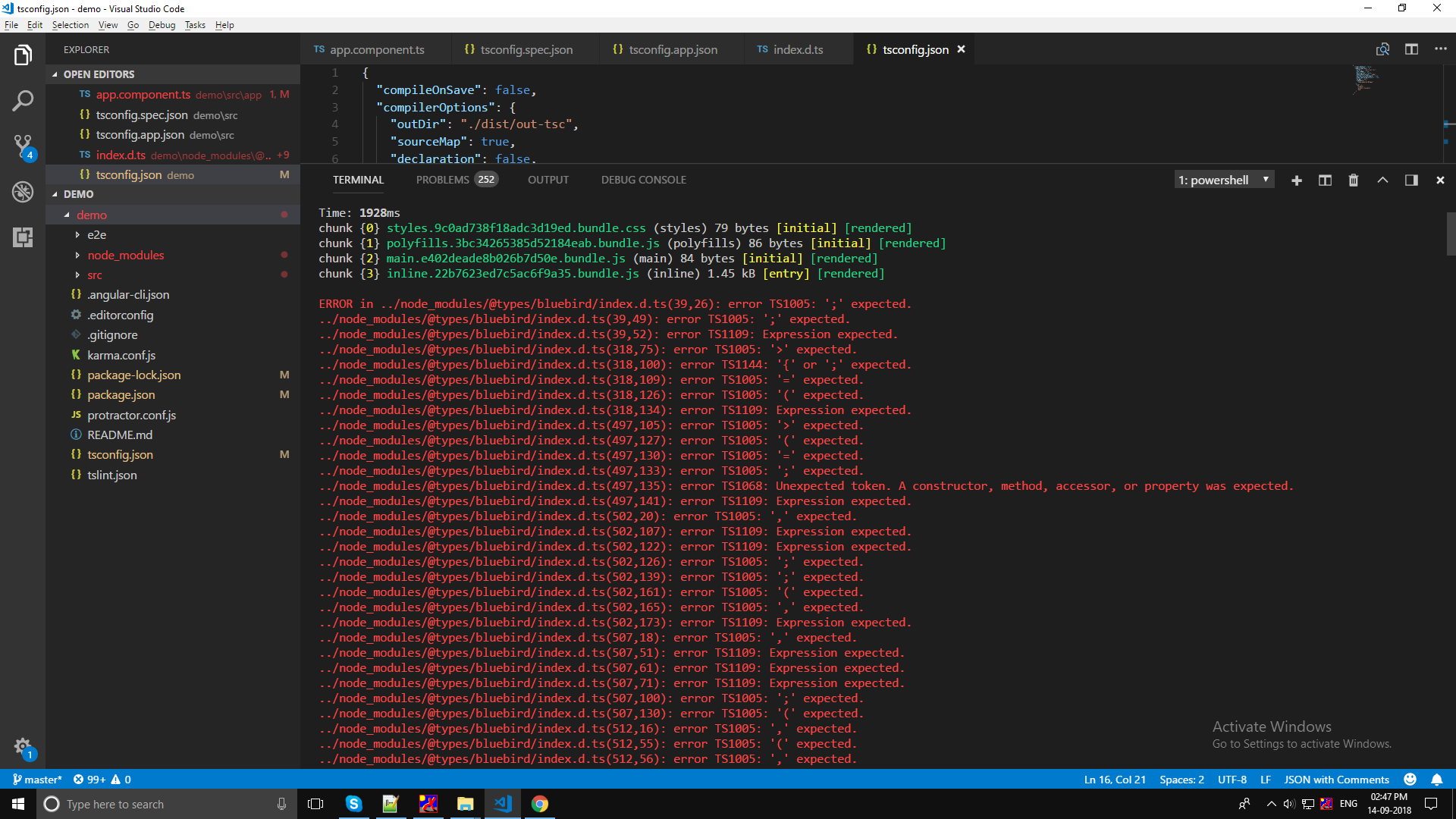1456x819 pixels.
Task: Expand the src folder in explorer
Action: 94,275
